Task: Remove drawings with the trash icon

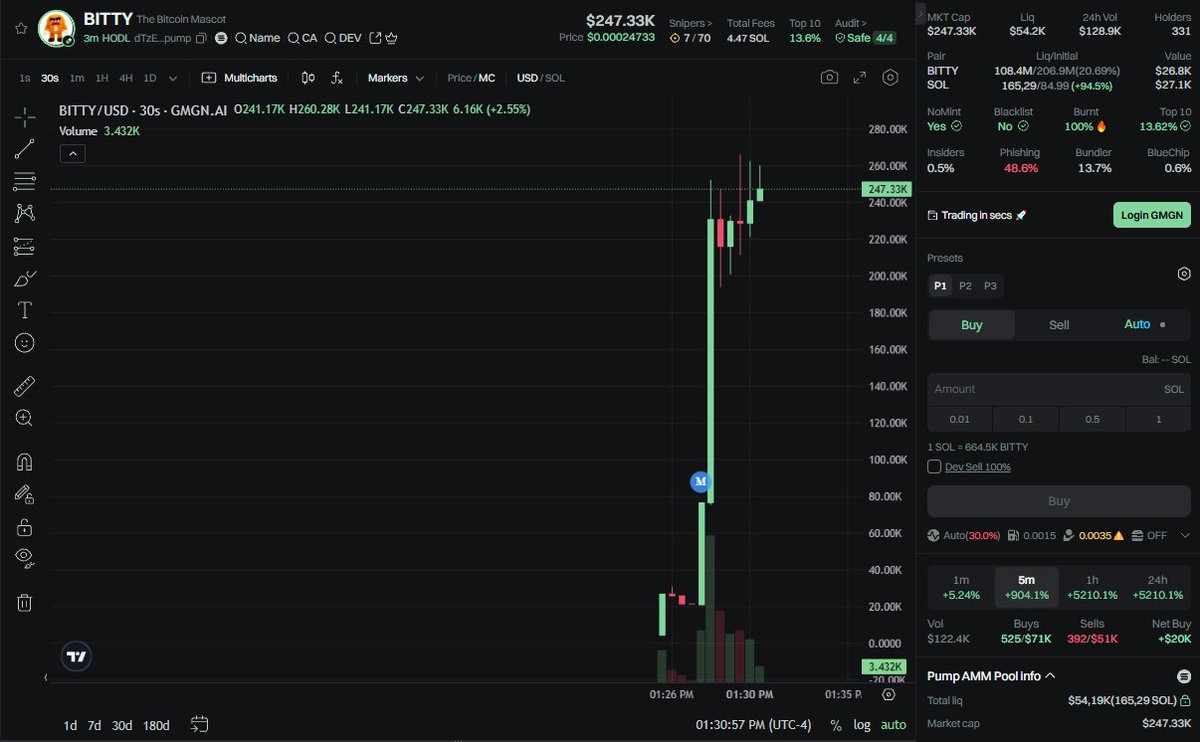Action: (25, 602)
